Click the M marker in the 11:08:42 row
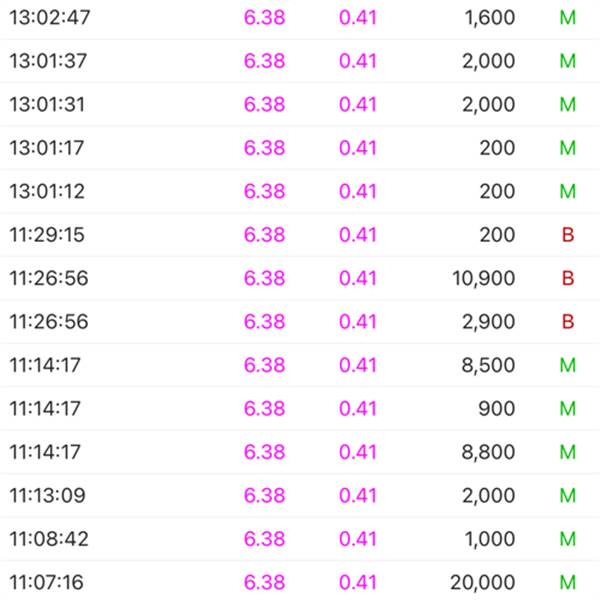Image resolution: width=600 pixels, height=600 pixels. pos(568,539)
